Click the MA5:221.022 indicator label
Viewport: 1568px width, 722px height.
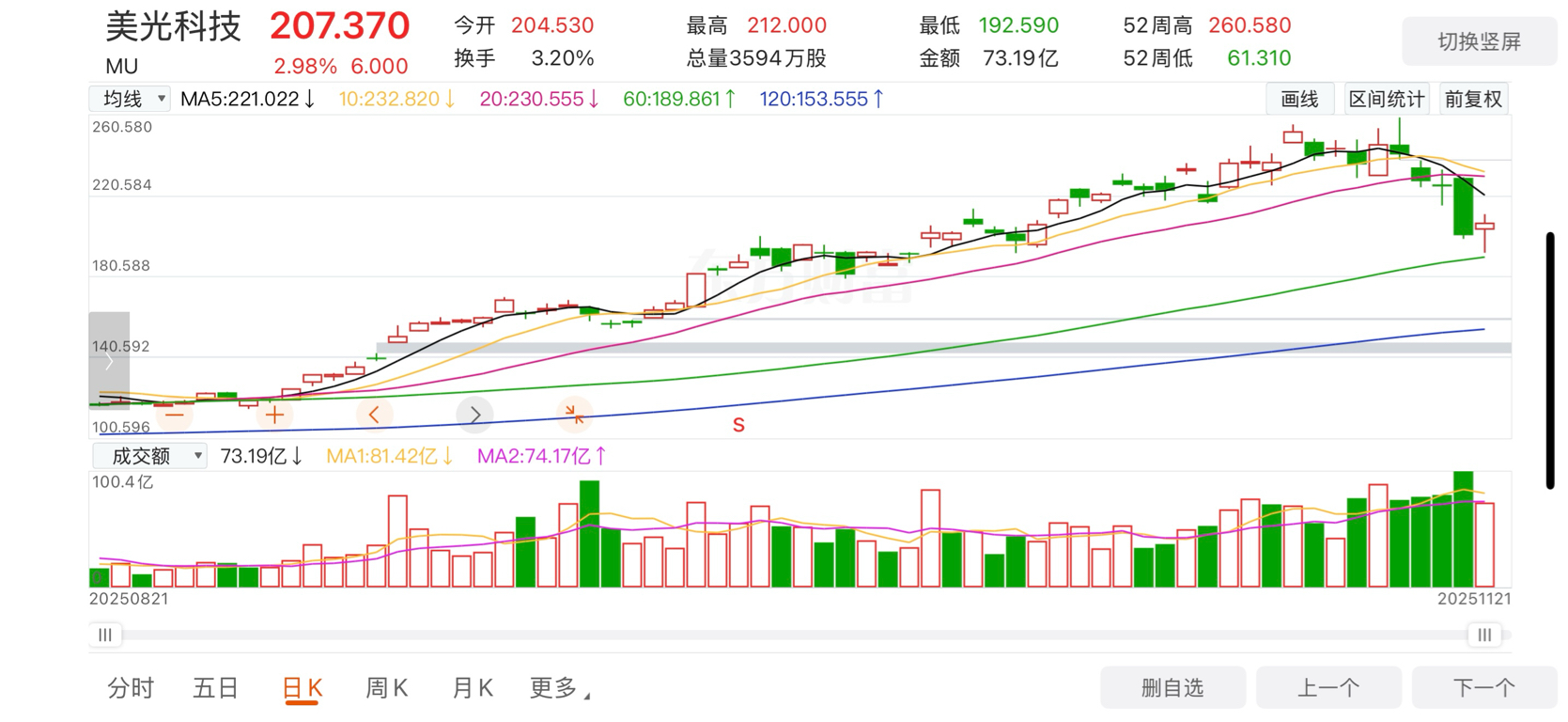248,99
